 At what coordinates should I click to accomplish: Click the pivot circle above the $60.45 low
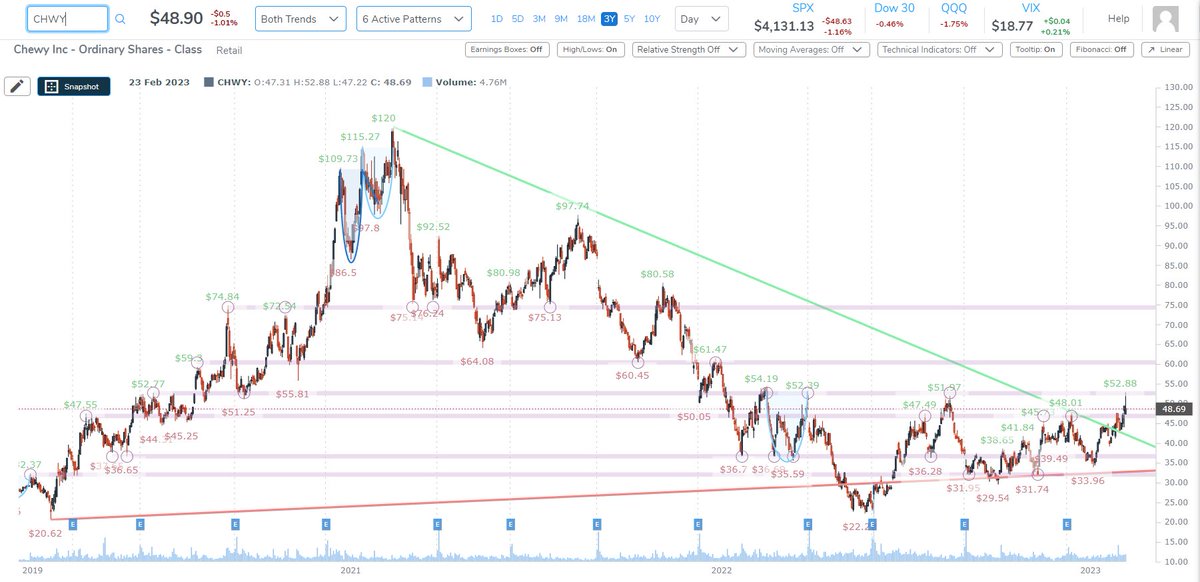637,363
